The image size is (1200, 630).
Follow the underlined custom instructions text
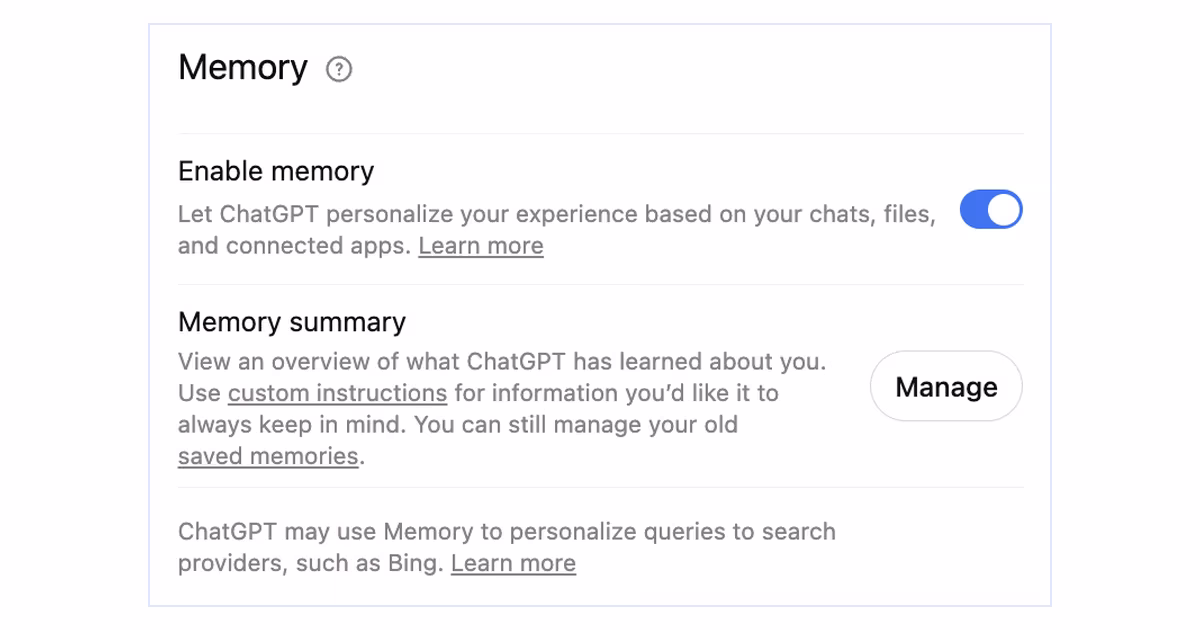[337, 393]
